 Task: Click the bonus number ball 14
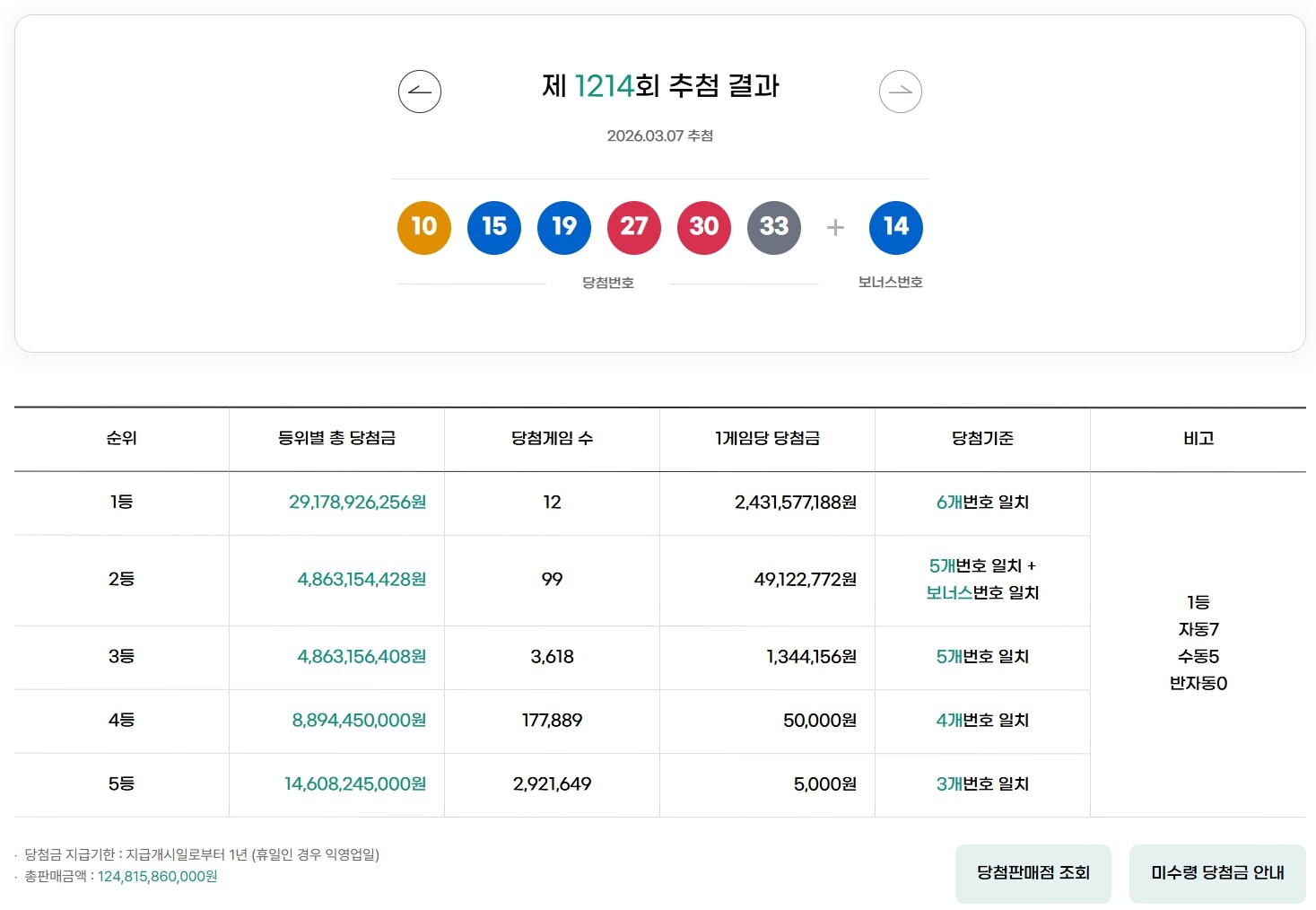[894, 228]
